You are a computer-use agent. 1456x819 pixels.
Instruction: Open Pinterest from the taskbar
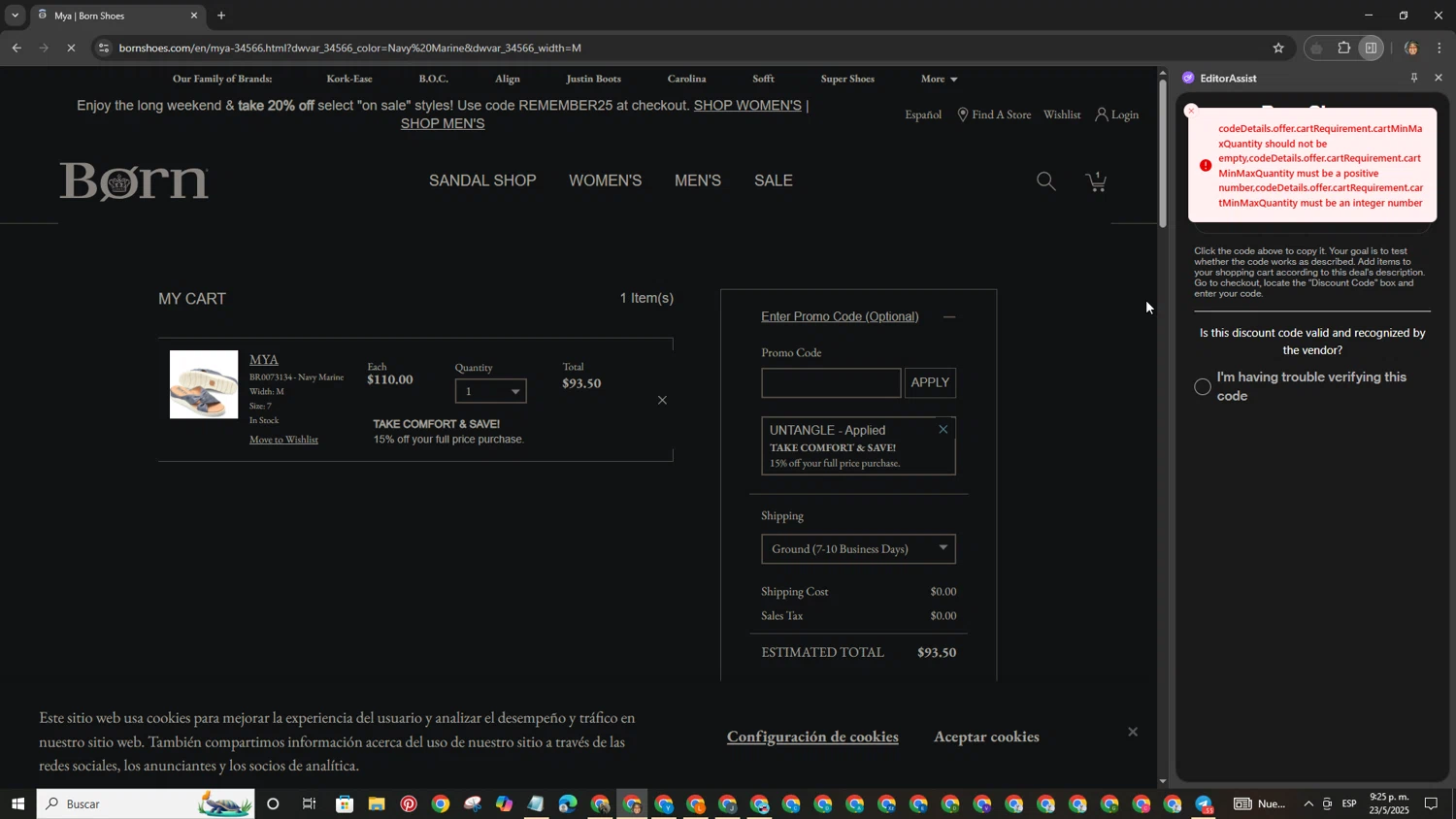[x=409, y=803]
